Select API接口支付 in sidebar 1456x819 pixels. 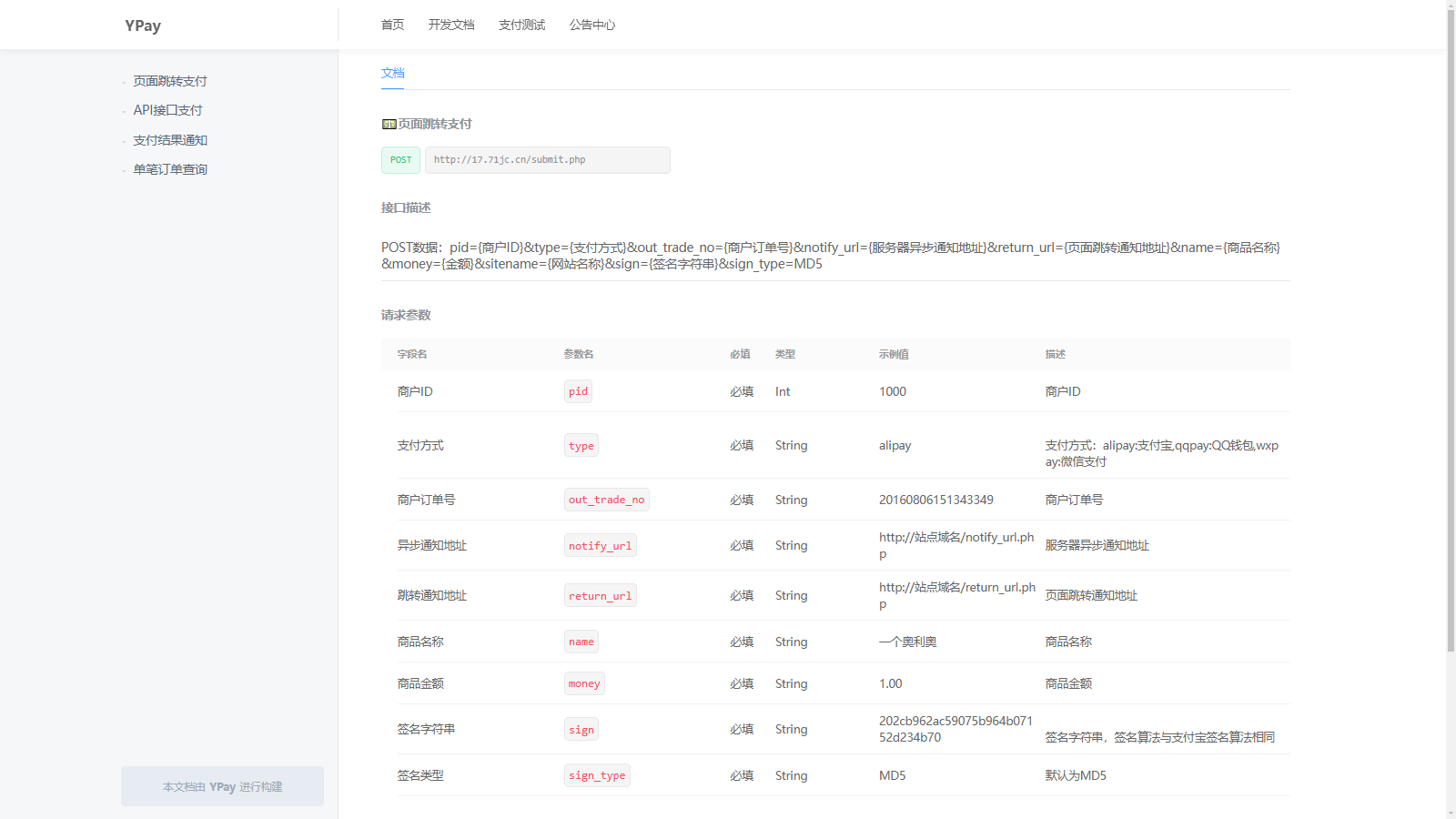pyautogui.click(x=168, y=110)
